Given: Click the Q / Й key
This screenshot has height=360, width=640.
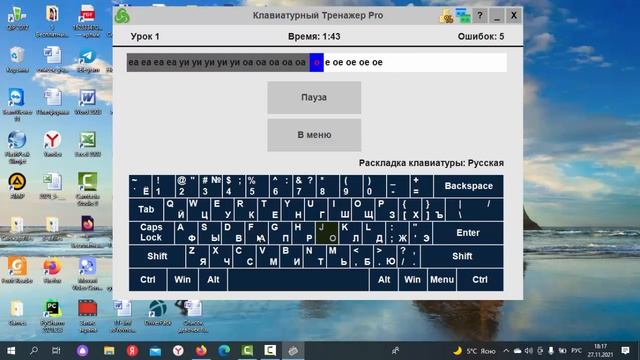Looking at the screenshot, I should coord(176,209).
